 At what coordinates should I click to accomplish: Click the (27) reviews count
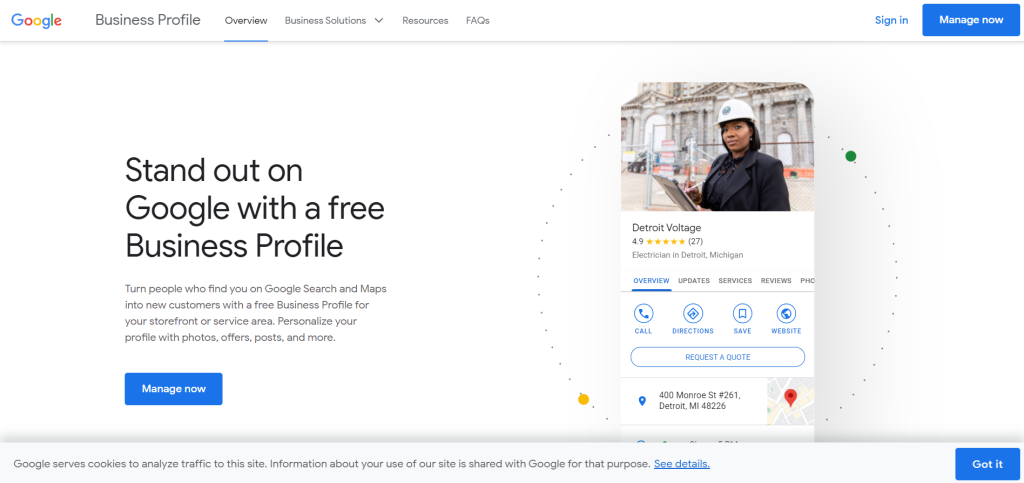click(696, 242)
